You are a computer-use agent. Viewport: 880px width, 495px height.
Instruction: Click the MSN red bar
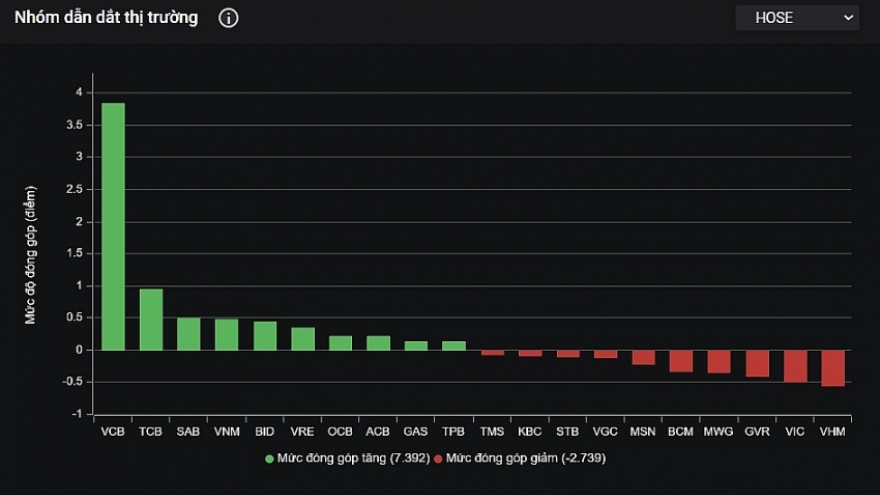coord(643,357)
